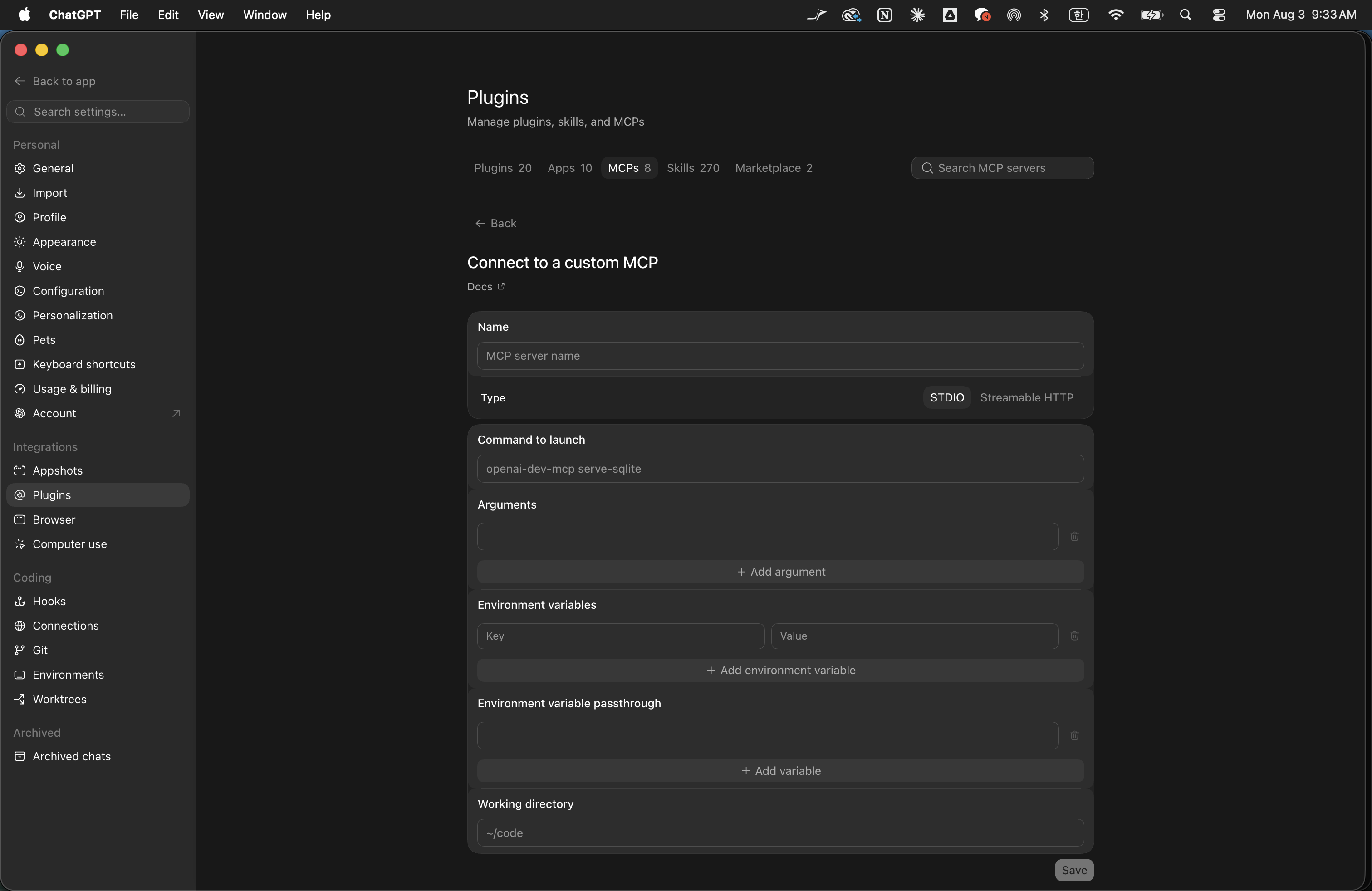The width and height of the screenshot is (1372, 891).
Task: Save the custom MCP configuration
Action: pos(1074,870)
